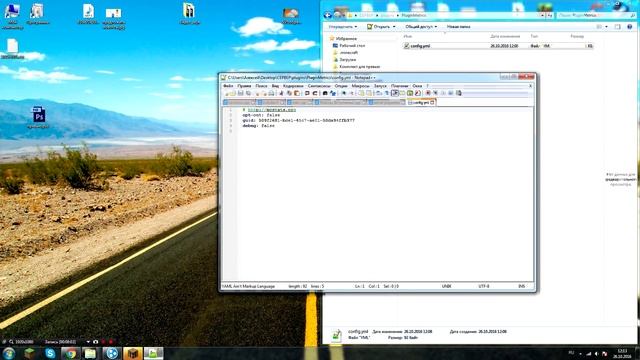Click the Find binoculars icon in Notepad++ toolbar
The height and width of the screenshot is (360, 640).
click(x=325, y=93)
